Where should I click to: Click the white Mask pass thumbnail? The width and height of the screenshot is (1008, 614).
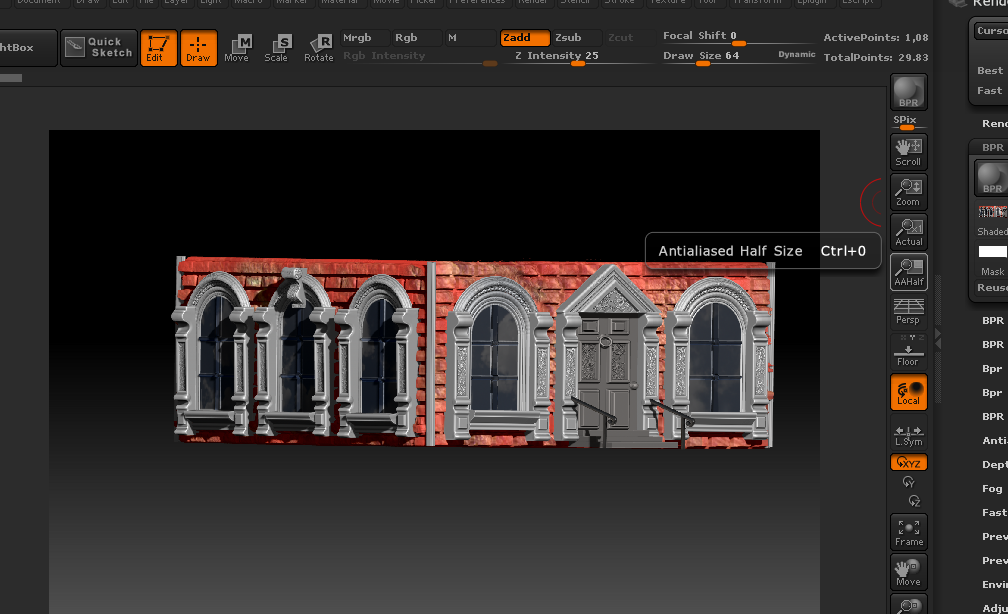(992, 252)
